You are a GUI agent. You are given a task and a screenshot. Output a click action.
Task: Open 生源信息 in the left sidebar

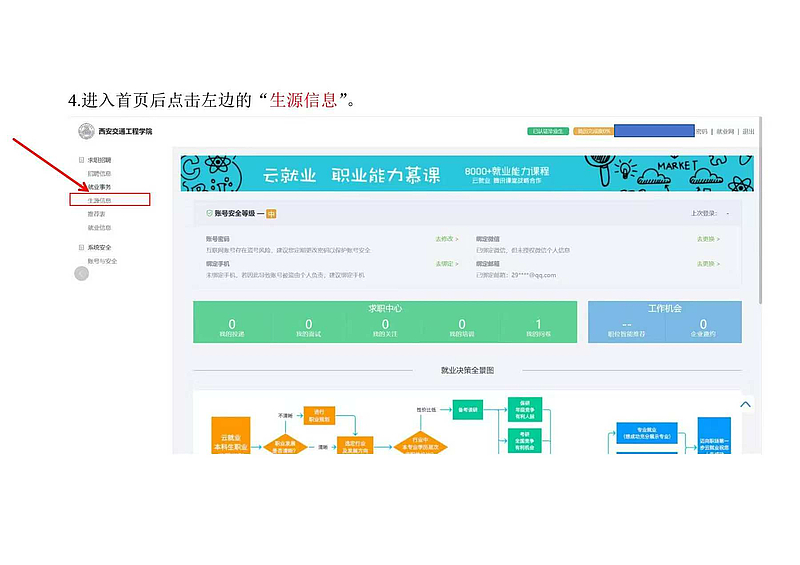[x=100, y=200]
